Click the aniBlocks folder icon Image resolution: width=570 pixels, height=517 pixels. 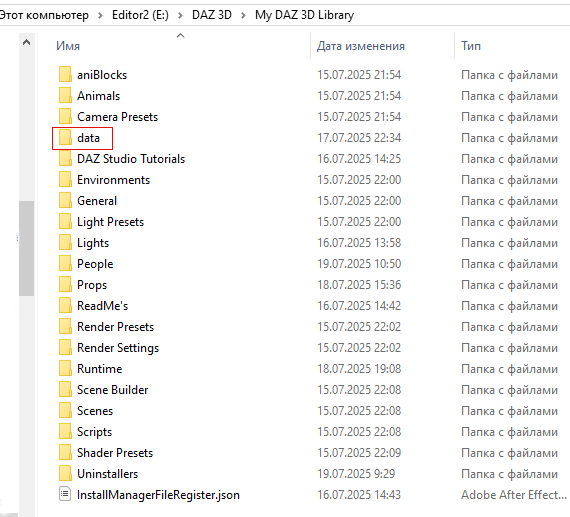click(x=65, y=75)
